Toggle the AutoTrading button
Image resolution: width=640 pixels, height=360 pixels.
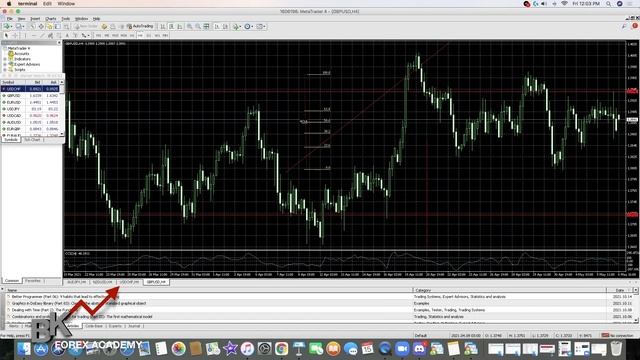[x=140, y=26]
